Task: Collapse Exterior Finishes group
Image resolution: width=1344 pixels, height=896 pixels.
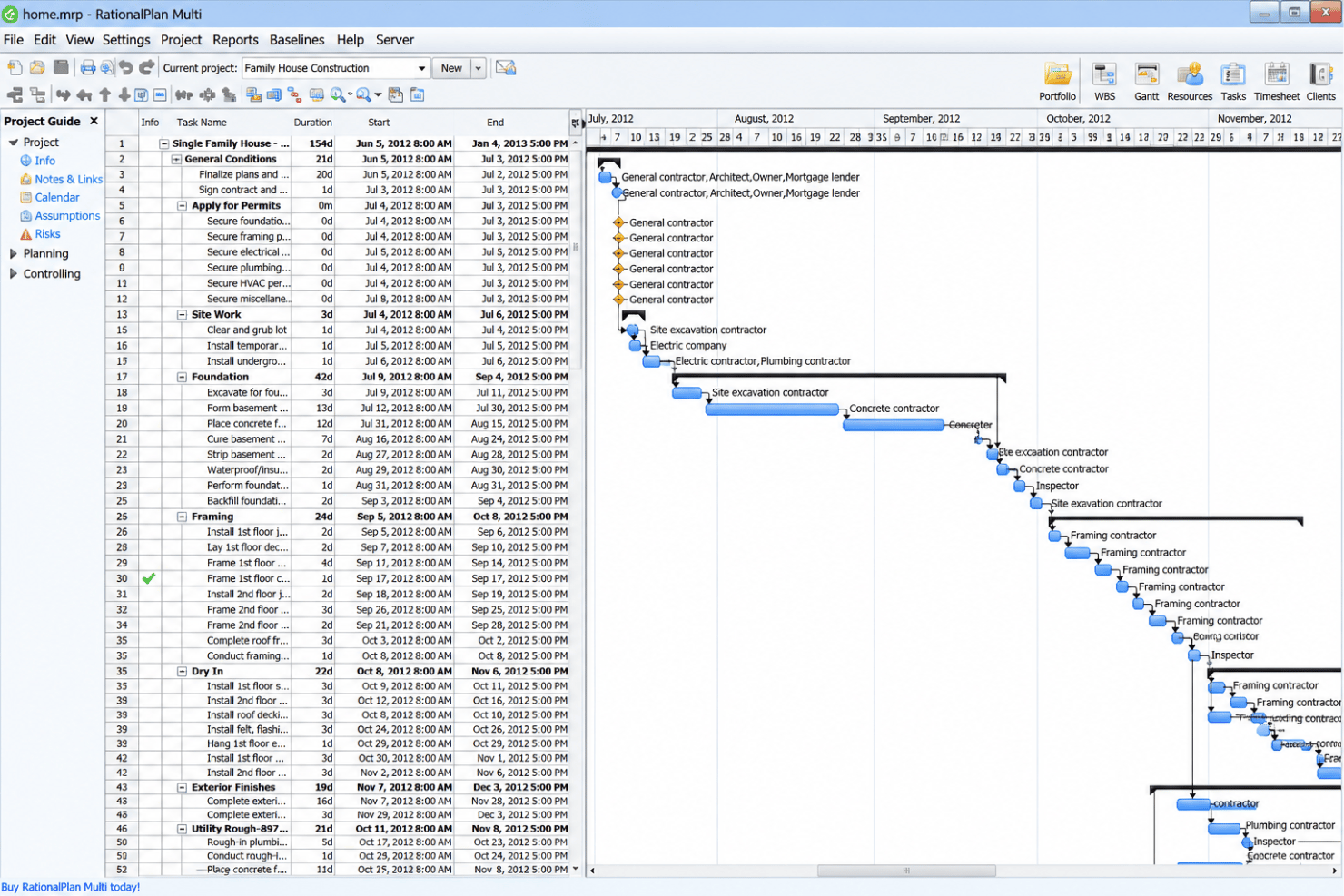Action: [x=182, y=788]
